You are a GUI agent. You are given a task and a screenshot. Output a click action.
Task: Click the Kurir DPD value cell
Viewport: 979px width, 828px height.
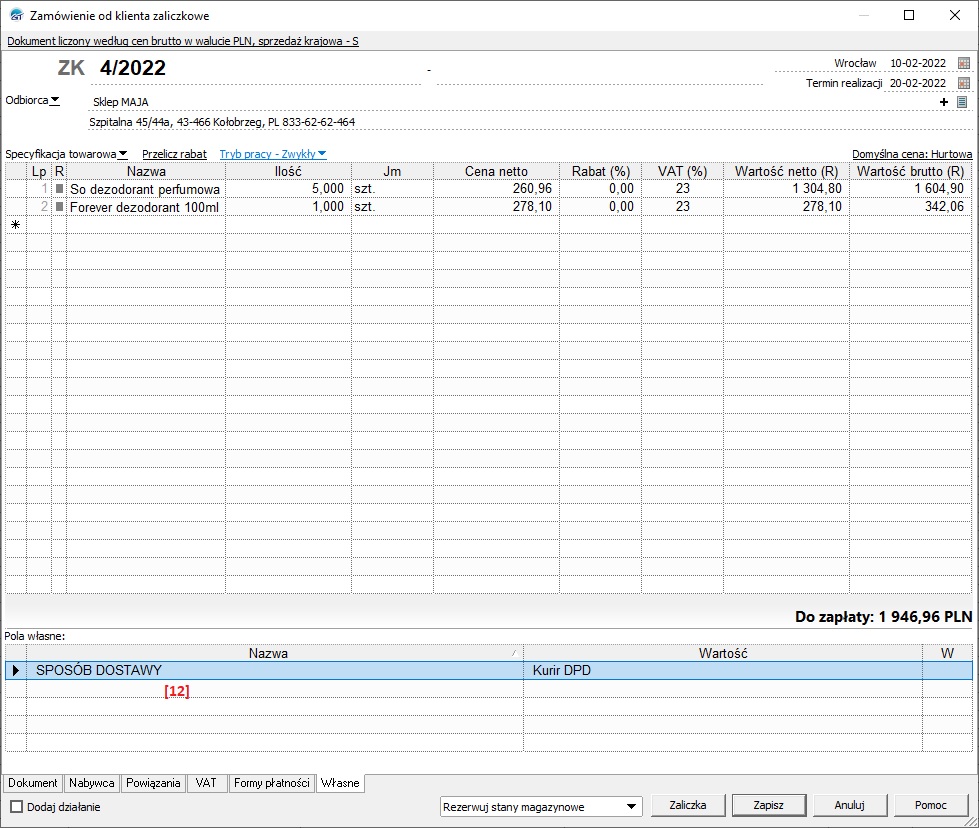722,671
